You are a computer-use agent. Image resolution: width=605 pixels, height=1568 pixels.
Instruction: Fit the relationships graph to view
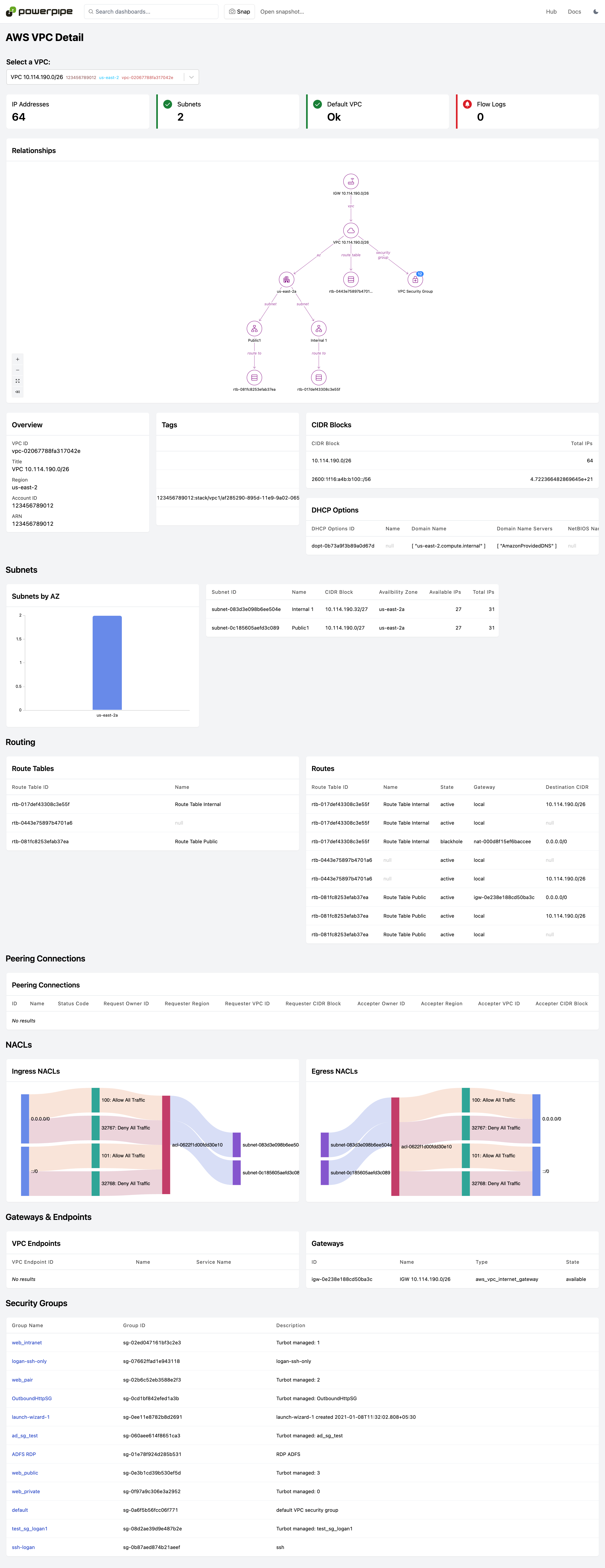[18, 381]
